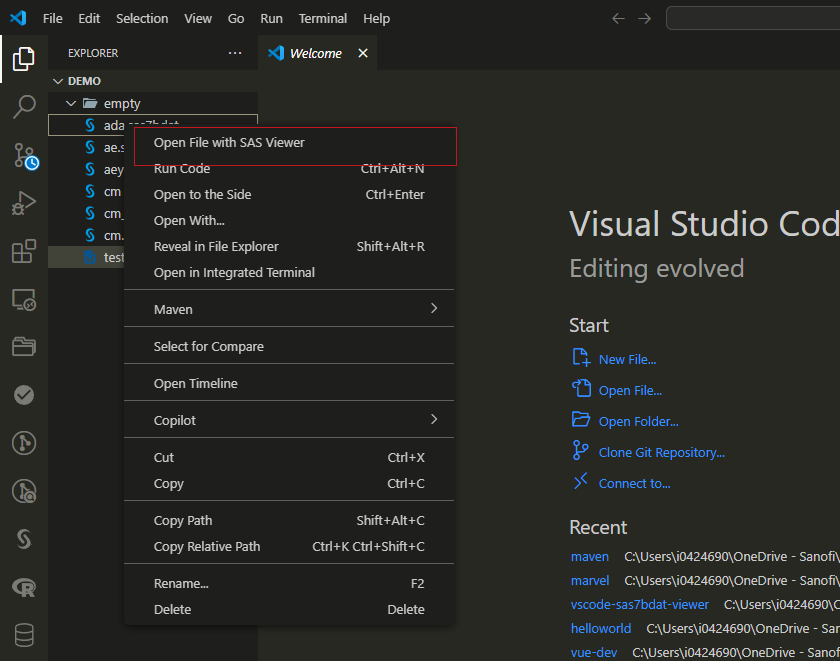The width and height of the screenshot is (840, 661).
Task: Choose Open to the Side
Action: point(289,194)
